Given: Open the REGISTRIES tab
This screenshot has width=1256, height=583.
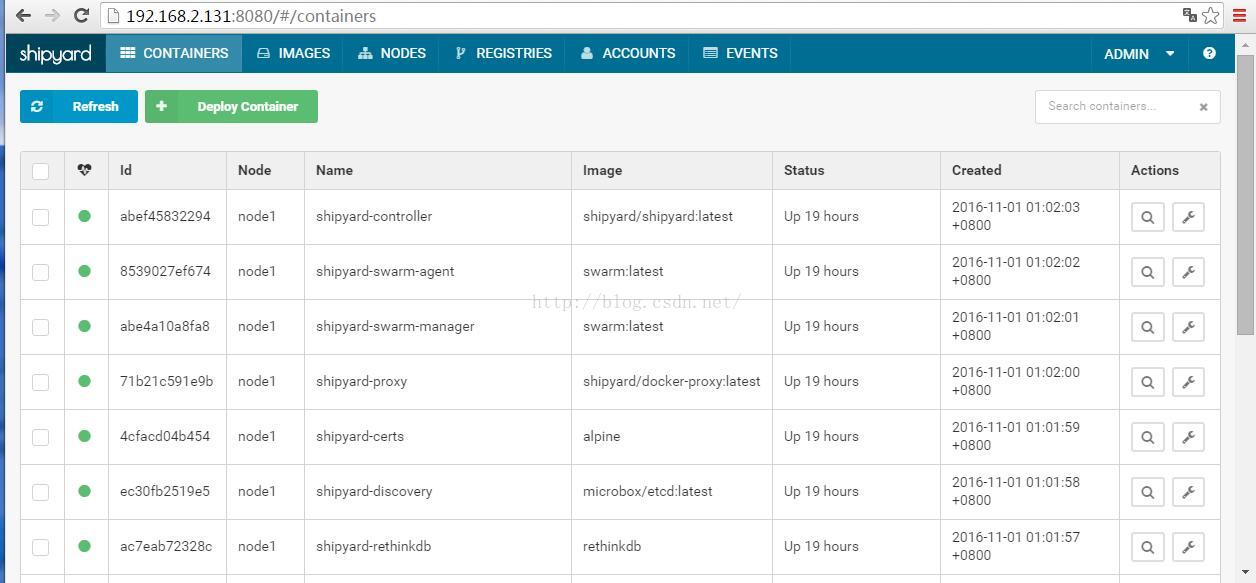Looking at the screenshot, I should [x=503, y=53].
